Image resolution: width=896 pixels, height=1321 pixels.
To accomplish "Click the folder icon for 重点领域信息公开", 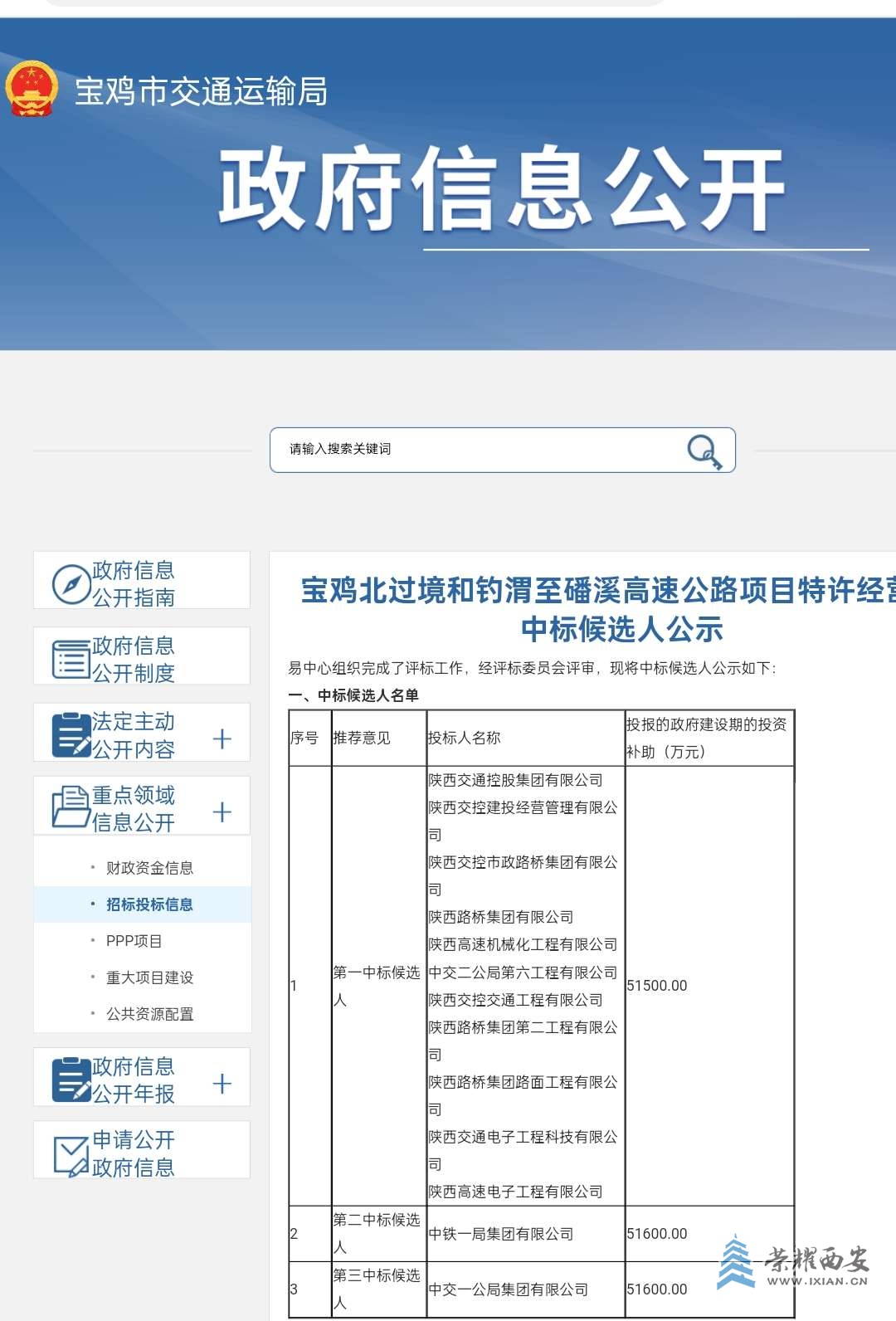I will tap(71, 807).
